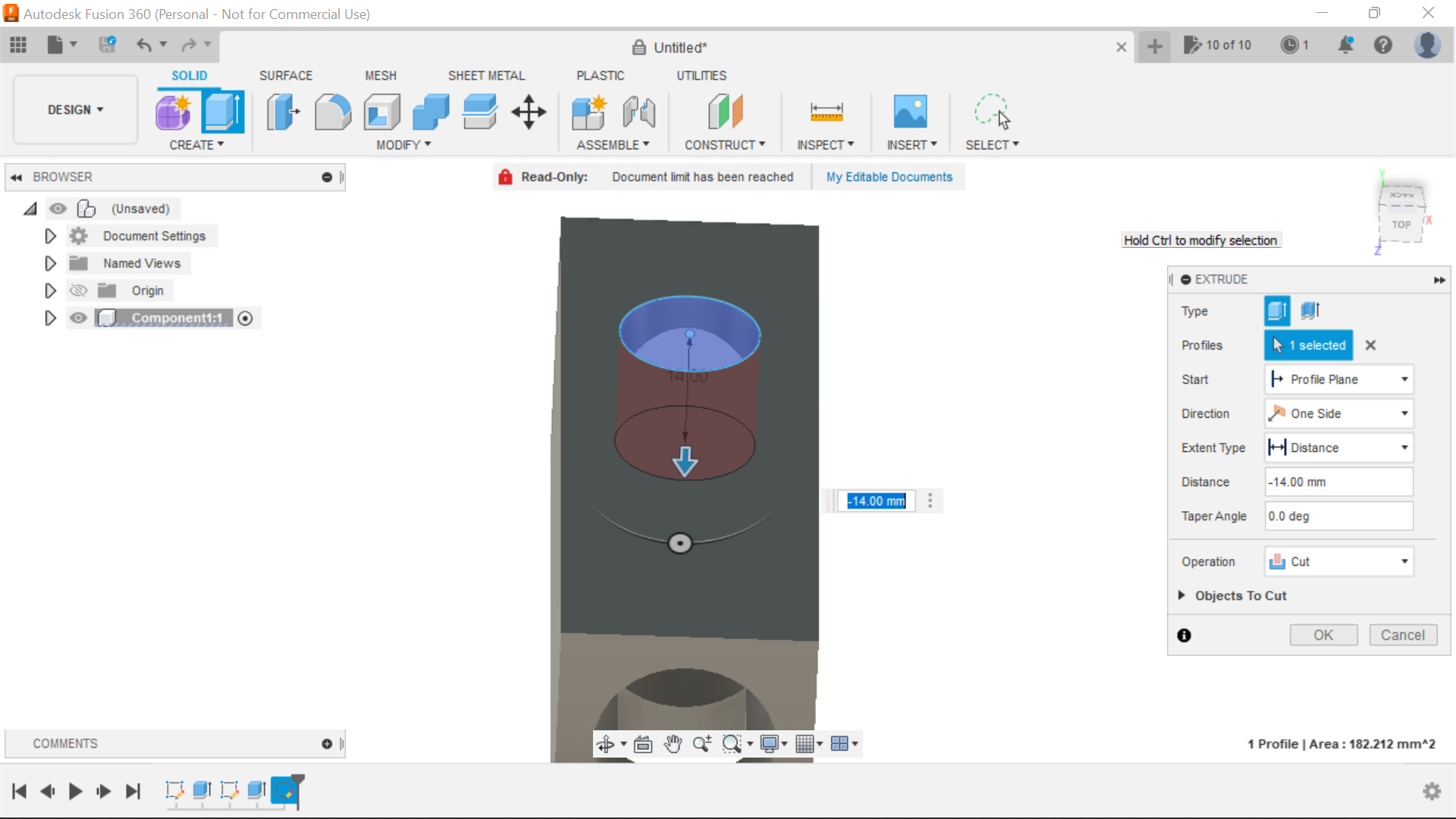Switch to the SHEET METAL tab
1456x819 pixels.
click(x=486, y=75)
